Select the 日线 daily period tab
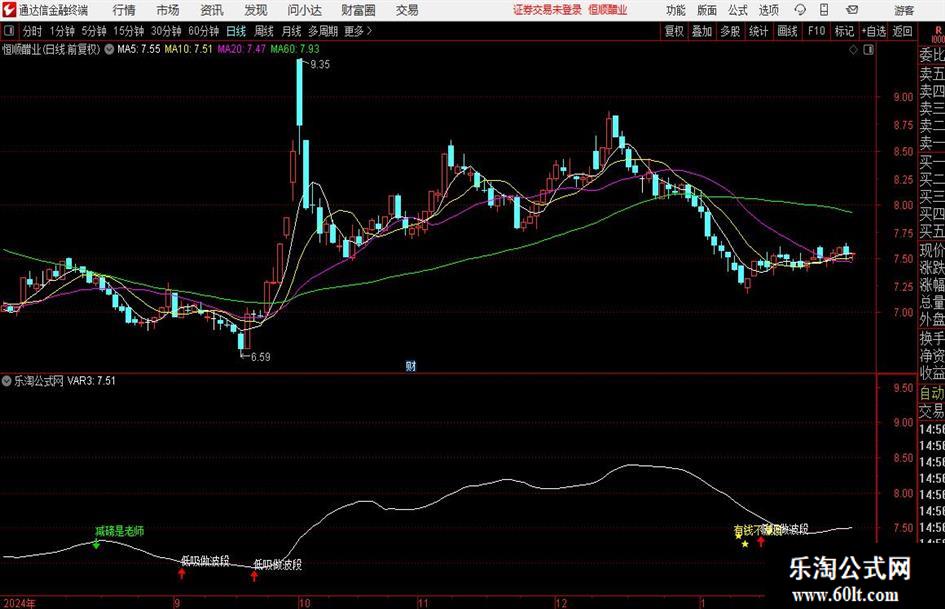Image resolution: width=945 pixels, height=609 pixels. [236, 31]
